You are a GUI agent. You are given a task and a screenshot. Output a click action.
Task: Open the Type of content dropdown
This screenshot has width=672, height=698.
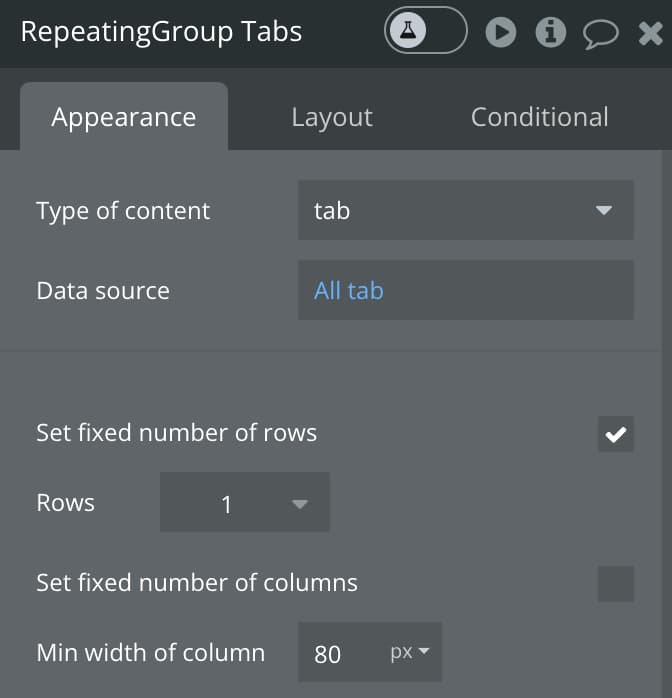point(466,210)
